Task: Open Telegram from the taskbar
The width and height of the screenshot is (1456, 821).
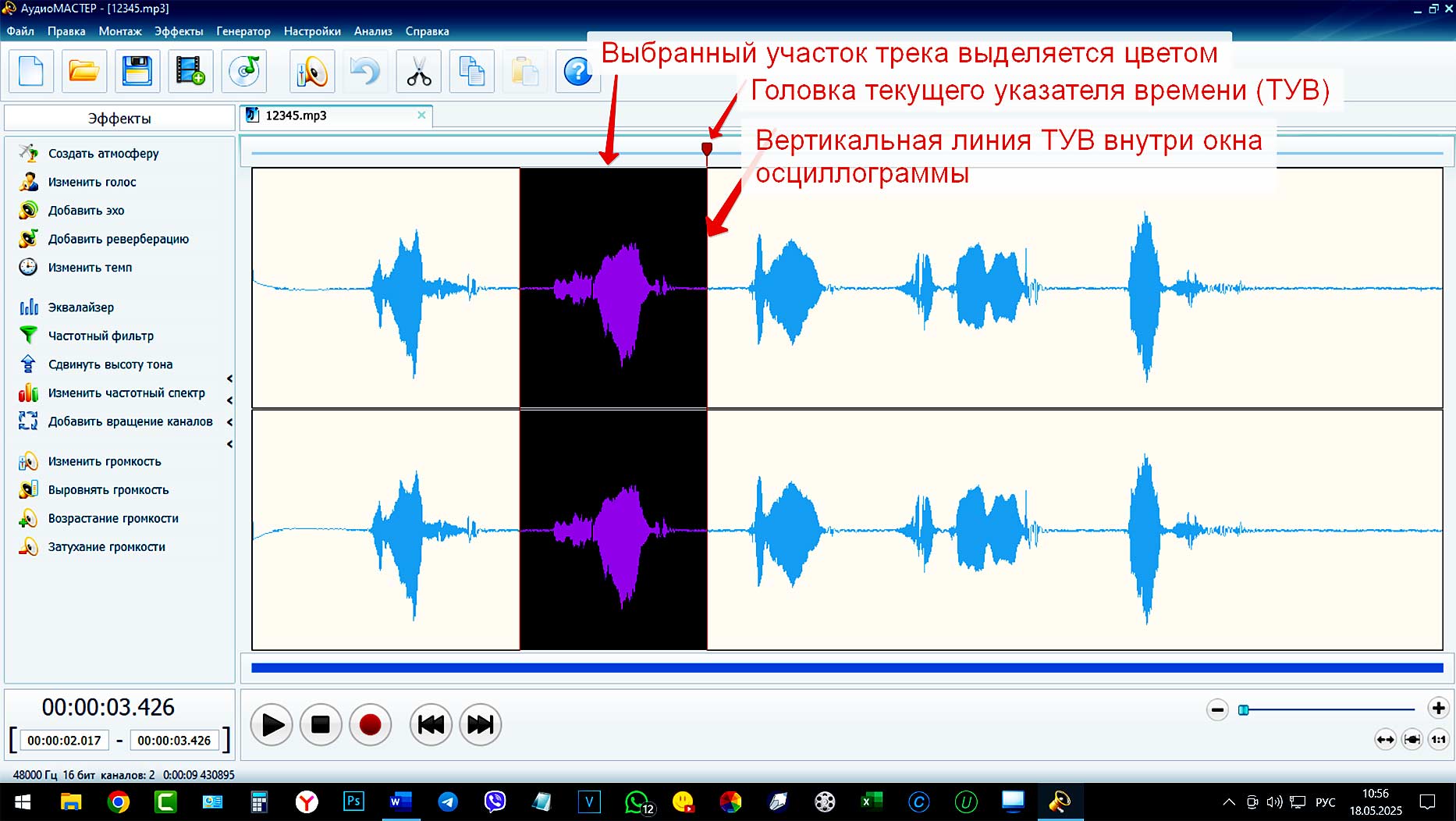Action: [448, 801]
